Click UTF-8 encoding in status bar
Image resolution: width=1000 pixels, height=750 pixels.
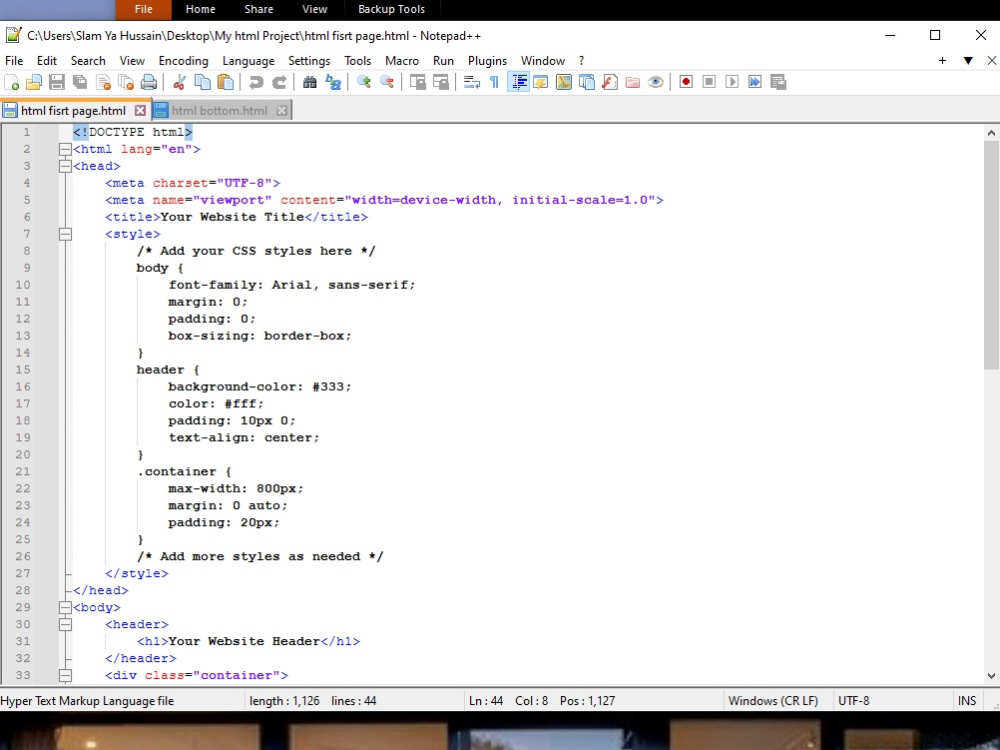(854, 701)
